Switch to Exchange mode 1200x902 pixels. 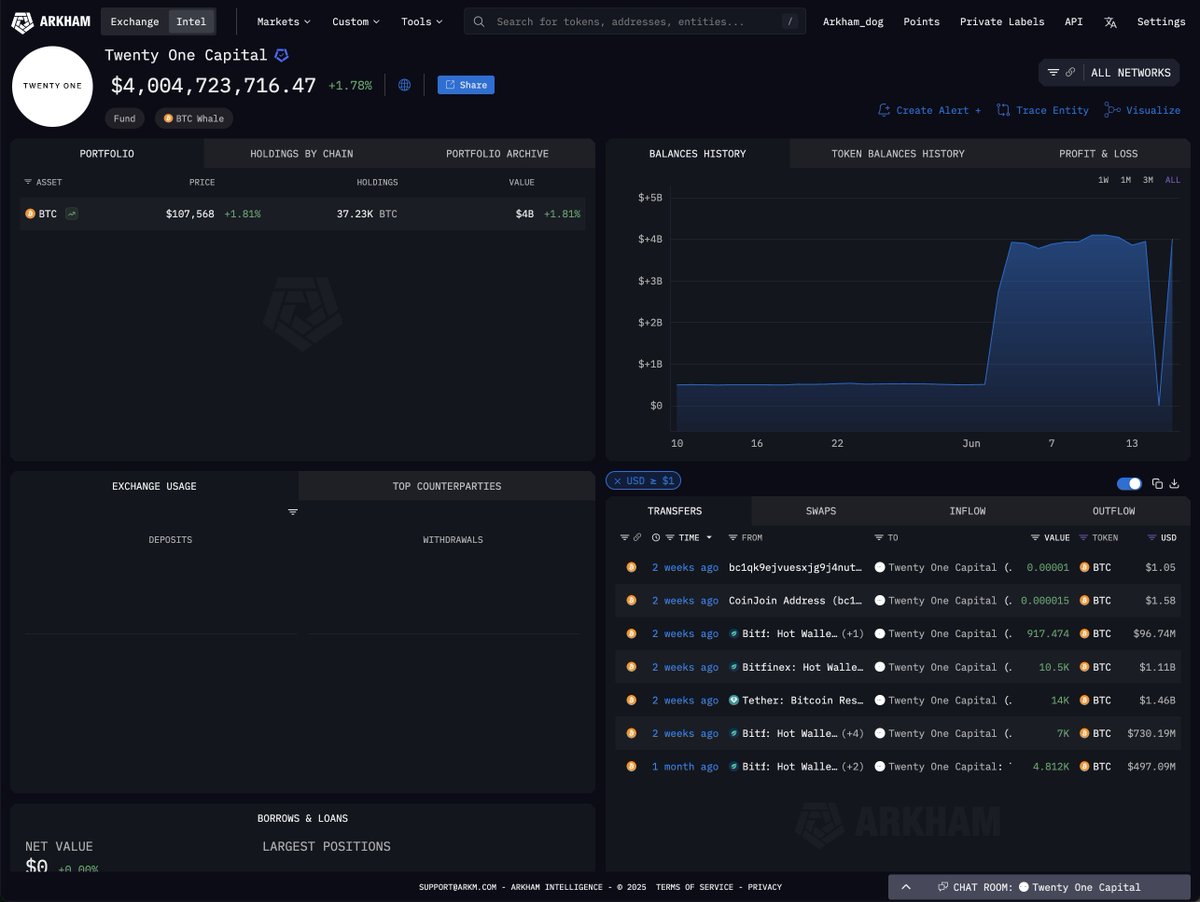pyautogui.click(x=135, y=21)
